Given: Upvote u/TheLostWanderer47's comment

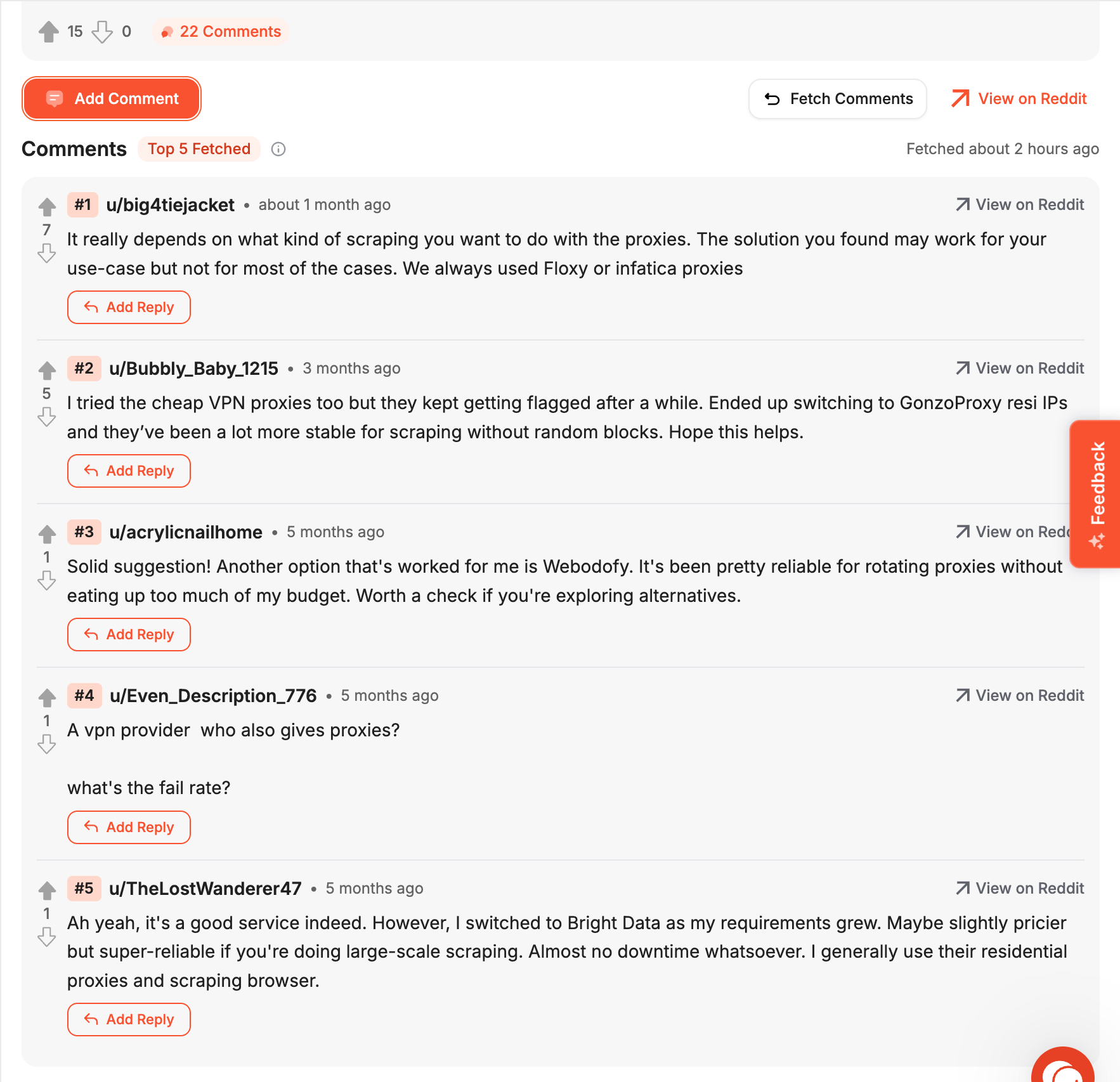Looking at the screenshot, I should tap(47, 890).
